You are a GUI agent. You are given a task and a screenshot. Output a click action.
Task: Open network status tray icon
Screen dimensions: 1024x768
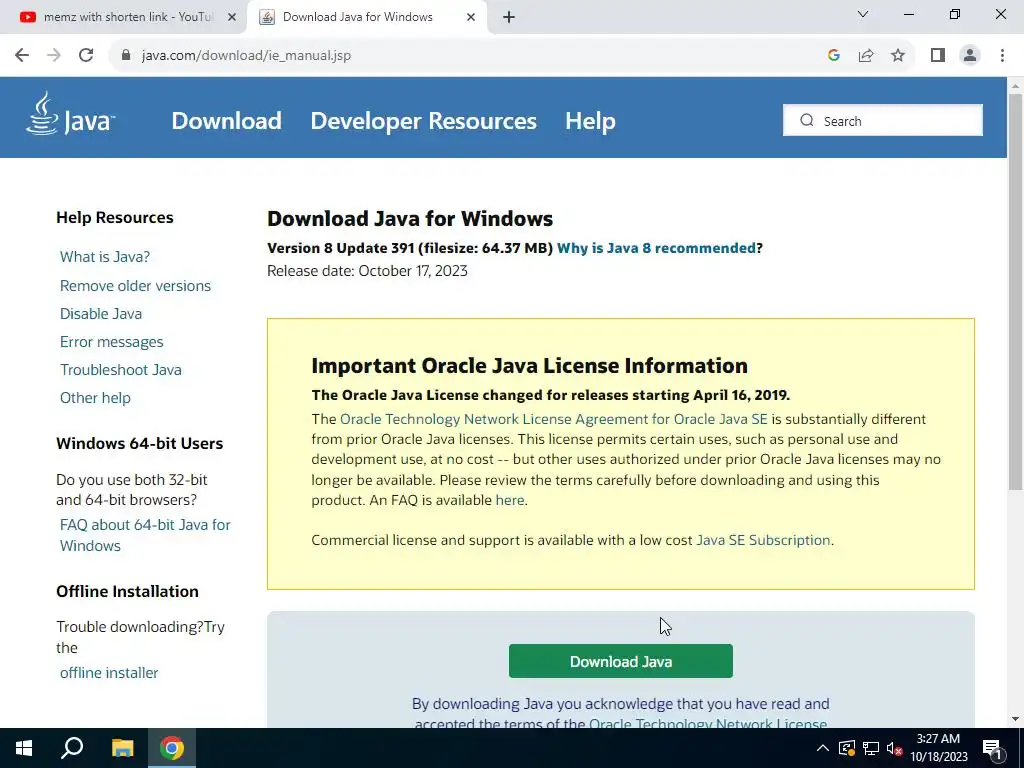point(871,748)
